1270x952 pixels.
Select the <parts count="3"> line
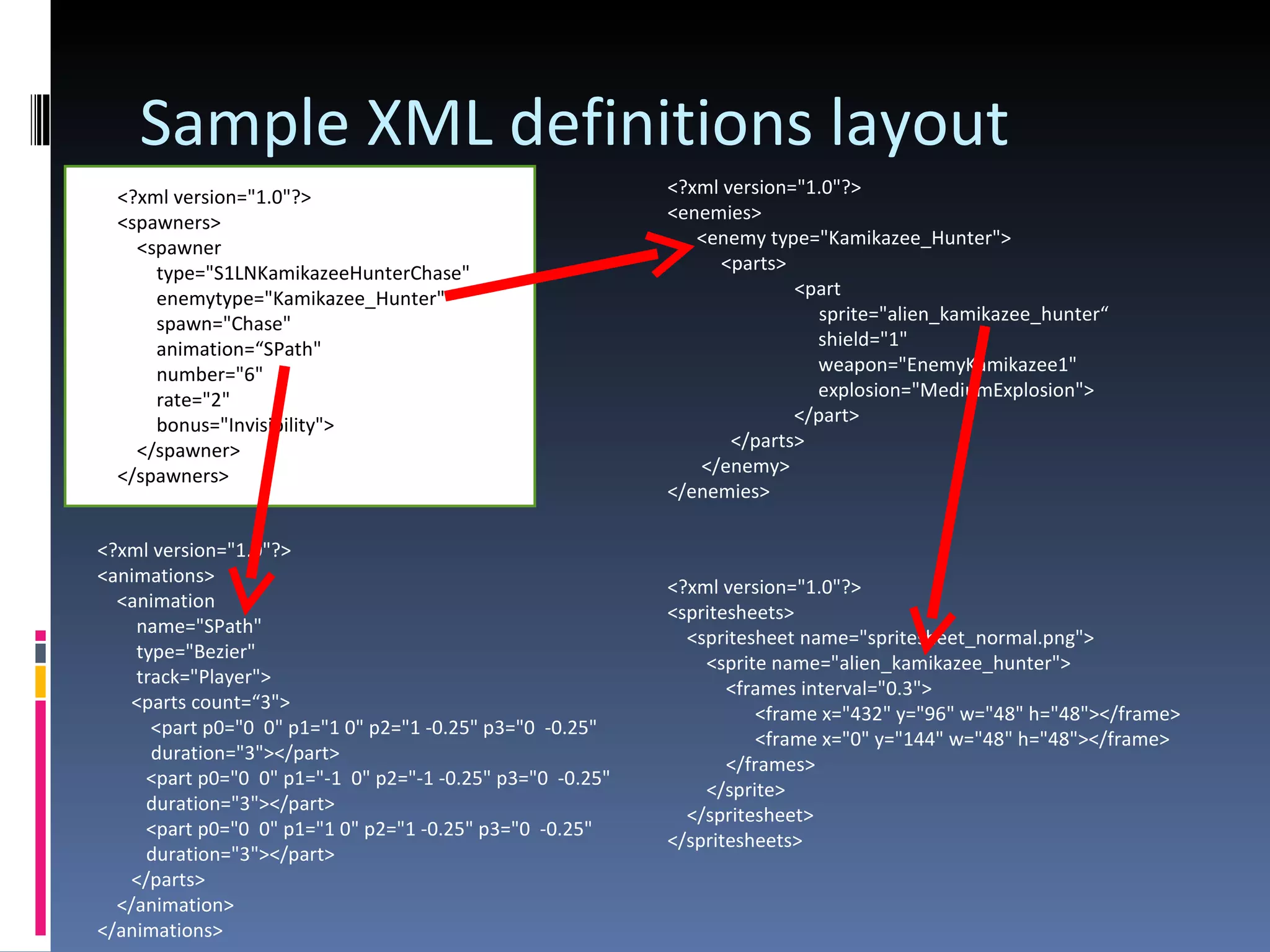coord(210,703)
